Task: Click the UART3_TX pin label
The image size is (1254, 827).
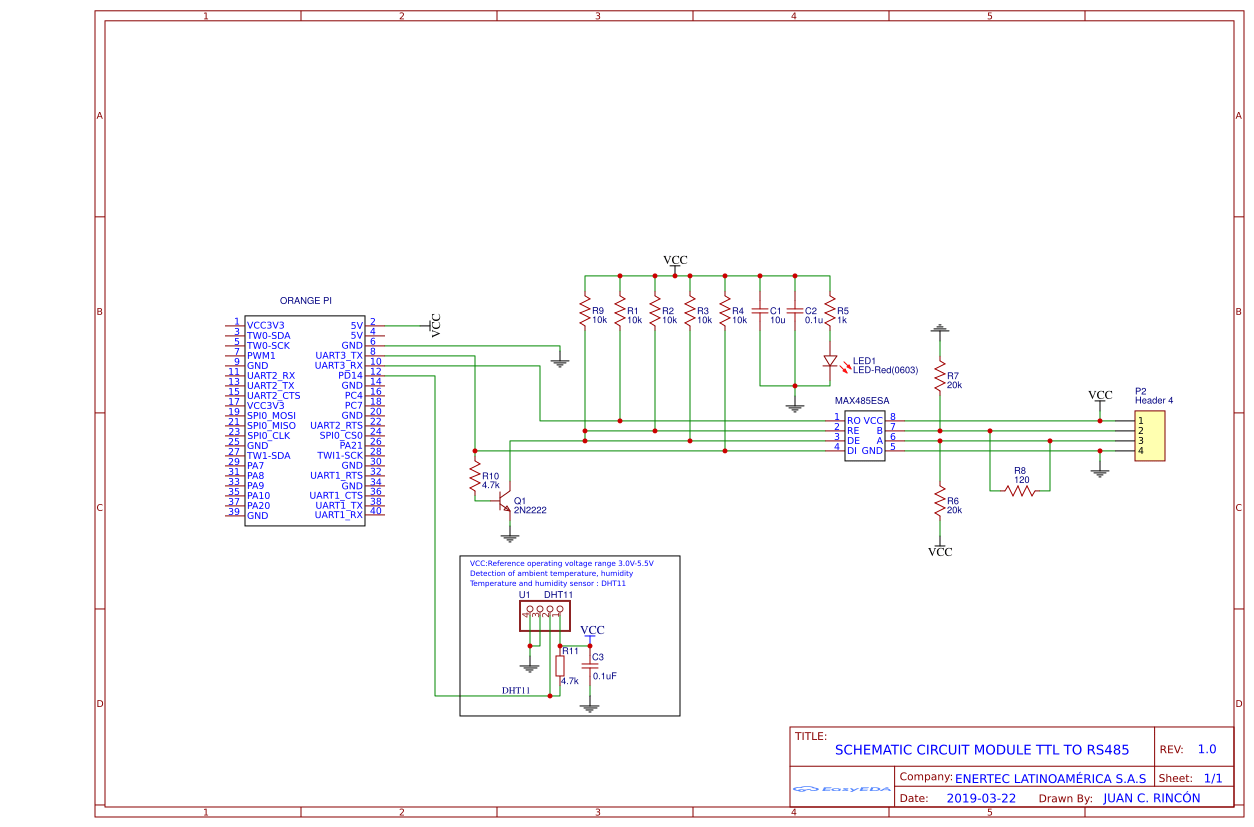Action: tap(339, 355)
